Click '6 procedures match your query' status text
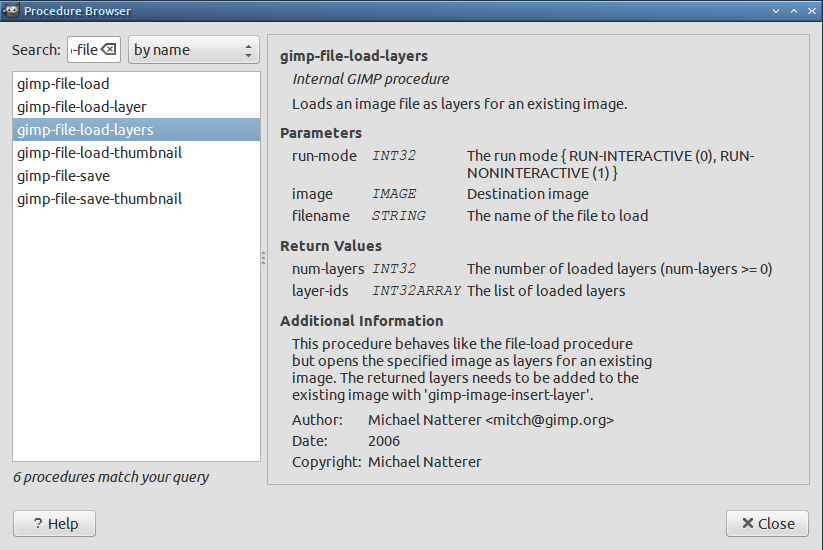 (111, 477)
